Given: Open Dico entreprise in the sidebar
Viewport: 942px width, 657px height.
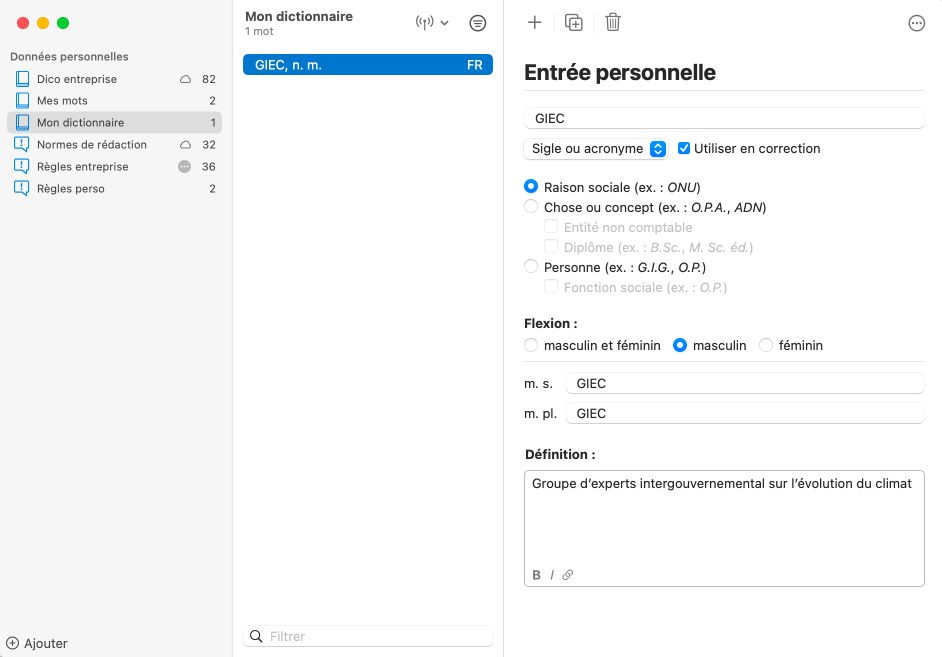Looking at the screenshot, I should click(77, 79).
